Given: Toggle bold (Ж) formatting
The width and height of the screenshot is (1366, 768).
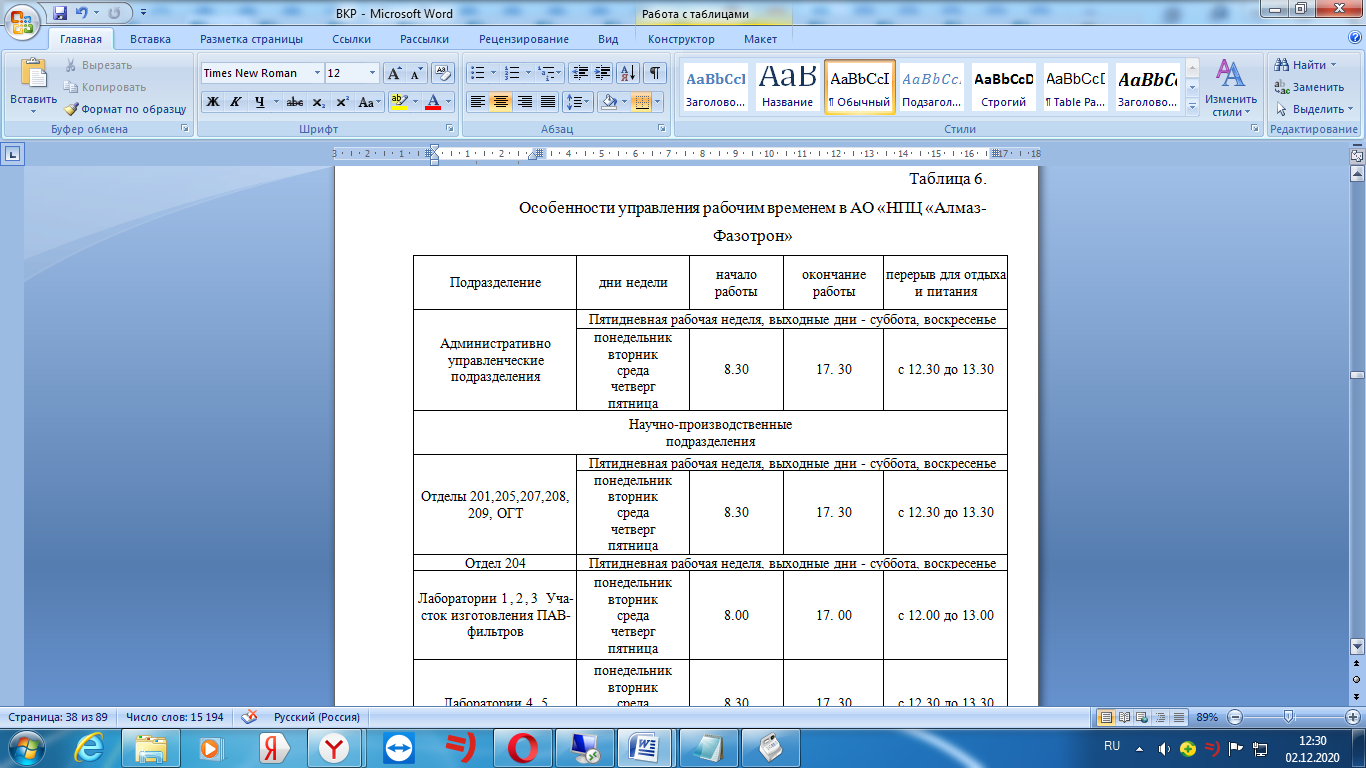Looking at the screenshot, I should tap(212, 102).
